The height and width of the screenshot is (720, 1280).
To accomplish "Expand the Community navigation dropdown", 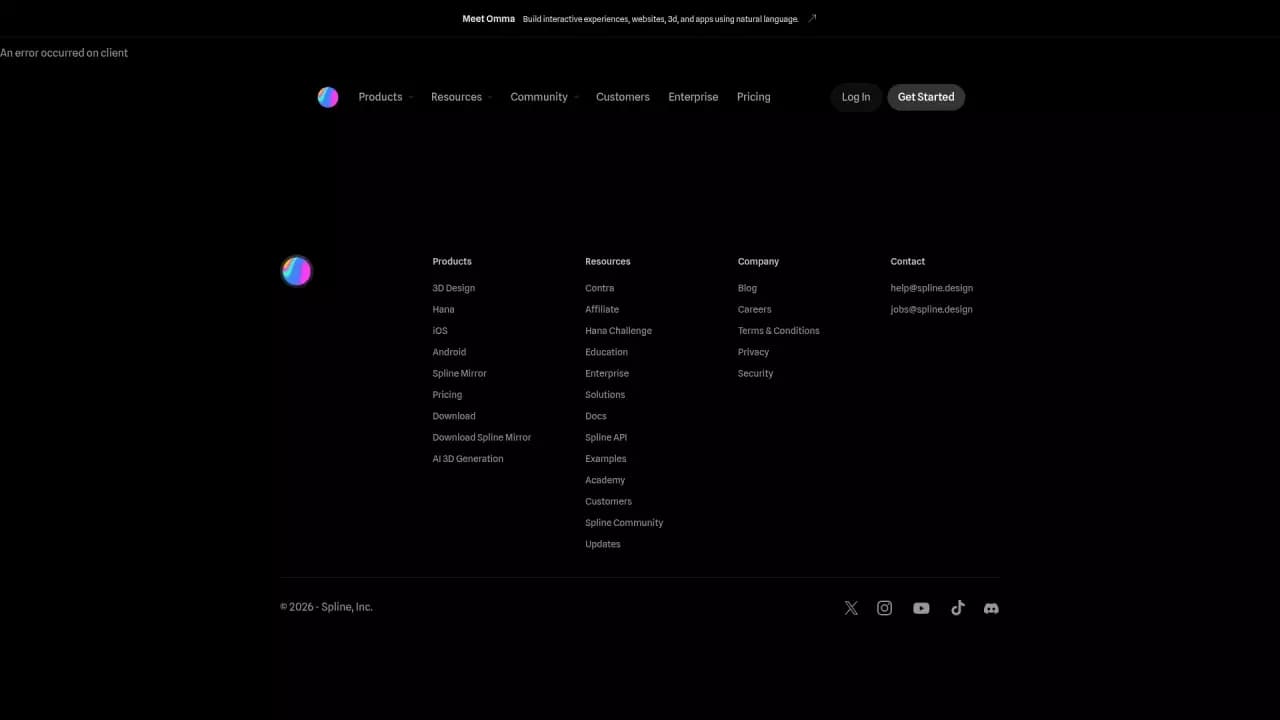I will pos(544,97).
